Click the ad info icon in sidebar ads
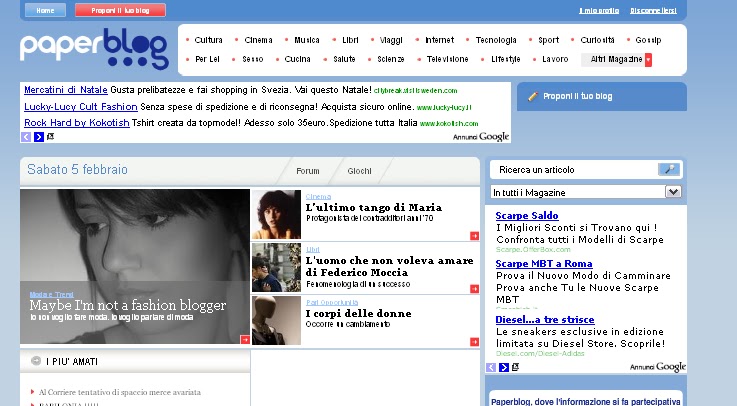The height and width of the screenshot is (406, 737). [515, 367]
